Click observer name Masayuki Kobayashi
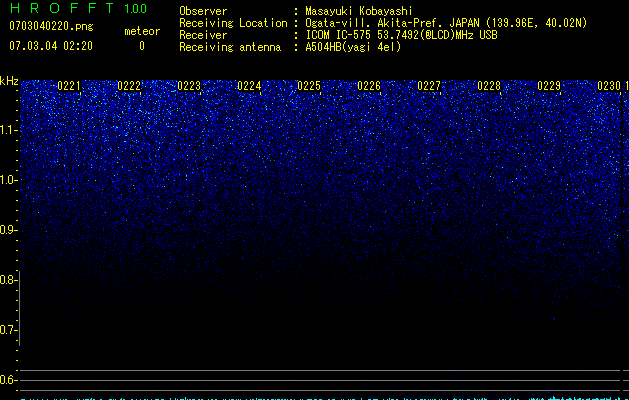Image resolution: width=629 pixels, height=400 pixels. click(x=359, y=11)
